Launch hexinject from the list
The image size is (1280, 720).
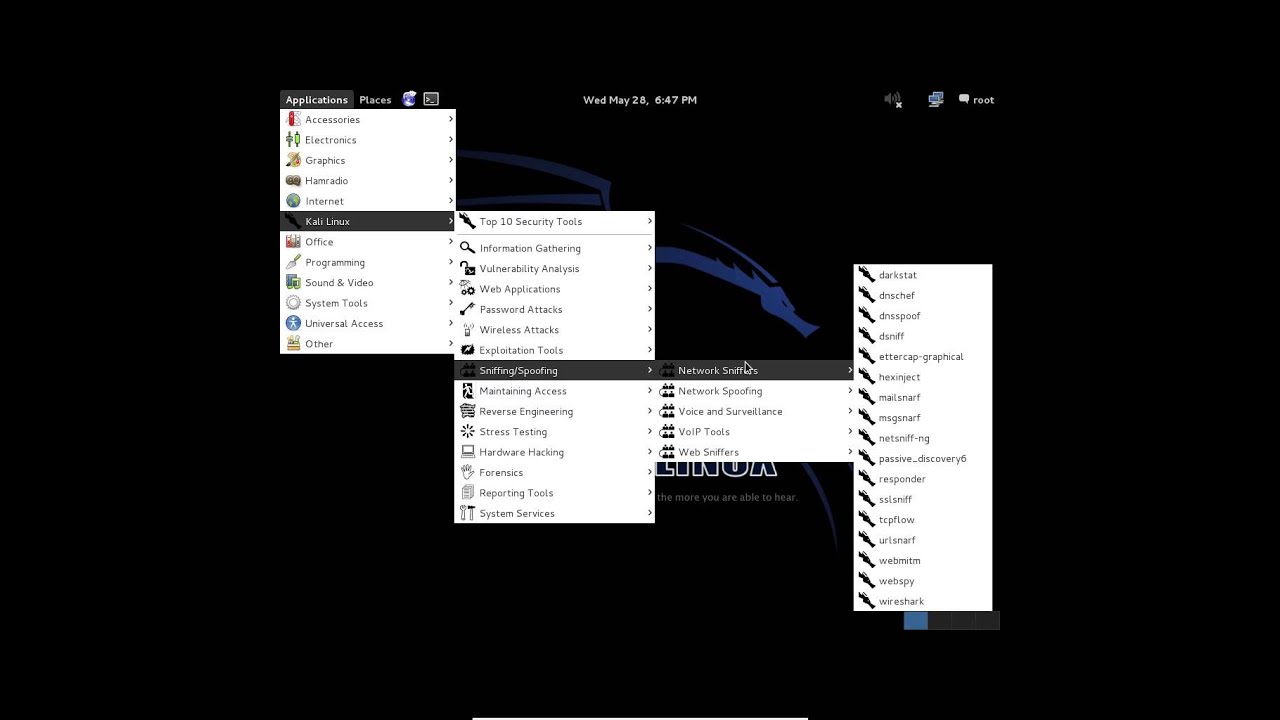(x=923, y=377)
